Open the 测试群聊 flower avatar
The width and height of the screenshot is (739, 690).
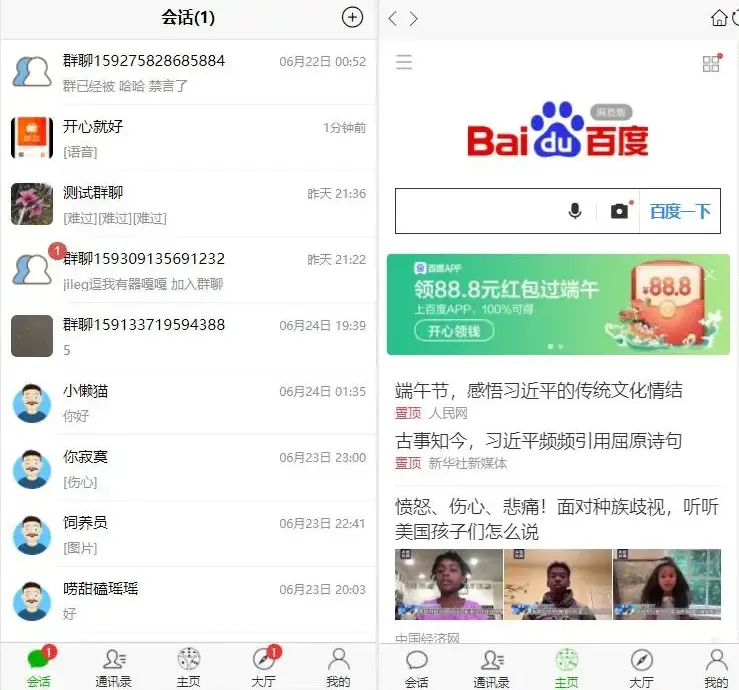pyautogui.click(x=32, y=204)
